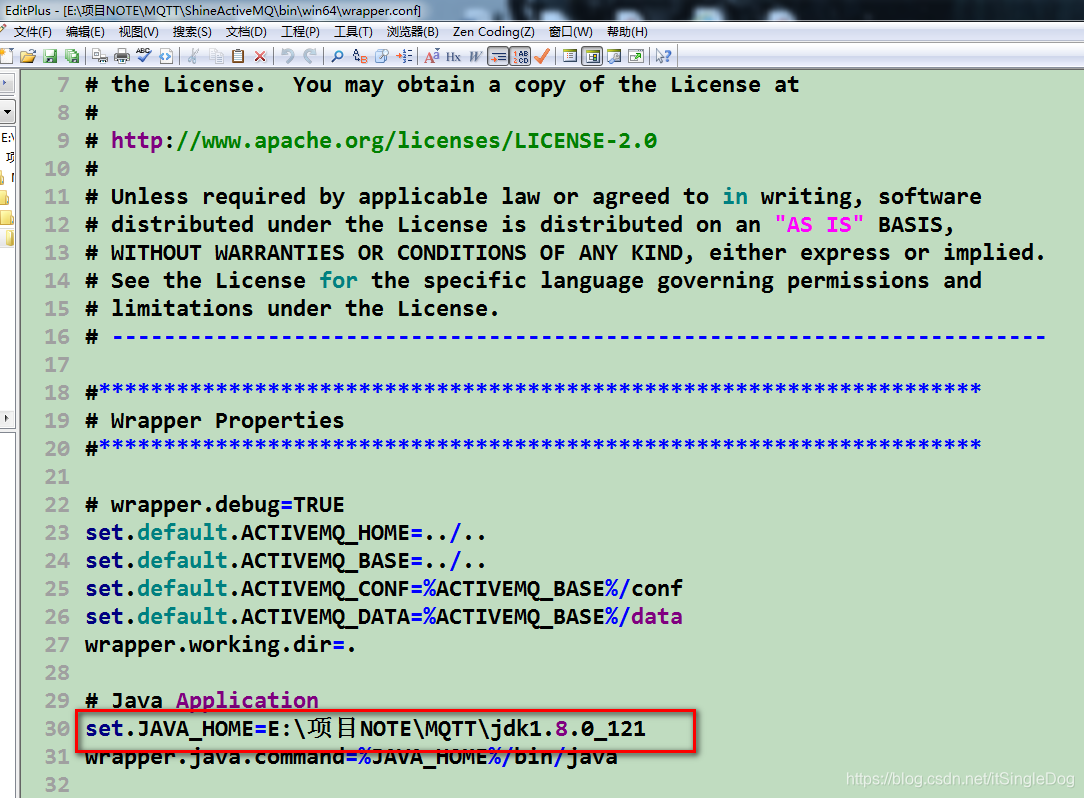Click the wrapper.java.command line 31
Image resolution: width=1084 pixels, height=798 pixels.
click(351, 757)
